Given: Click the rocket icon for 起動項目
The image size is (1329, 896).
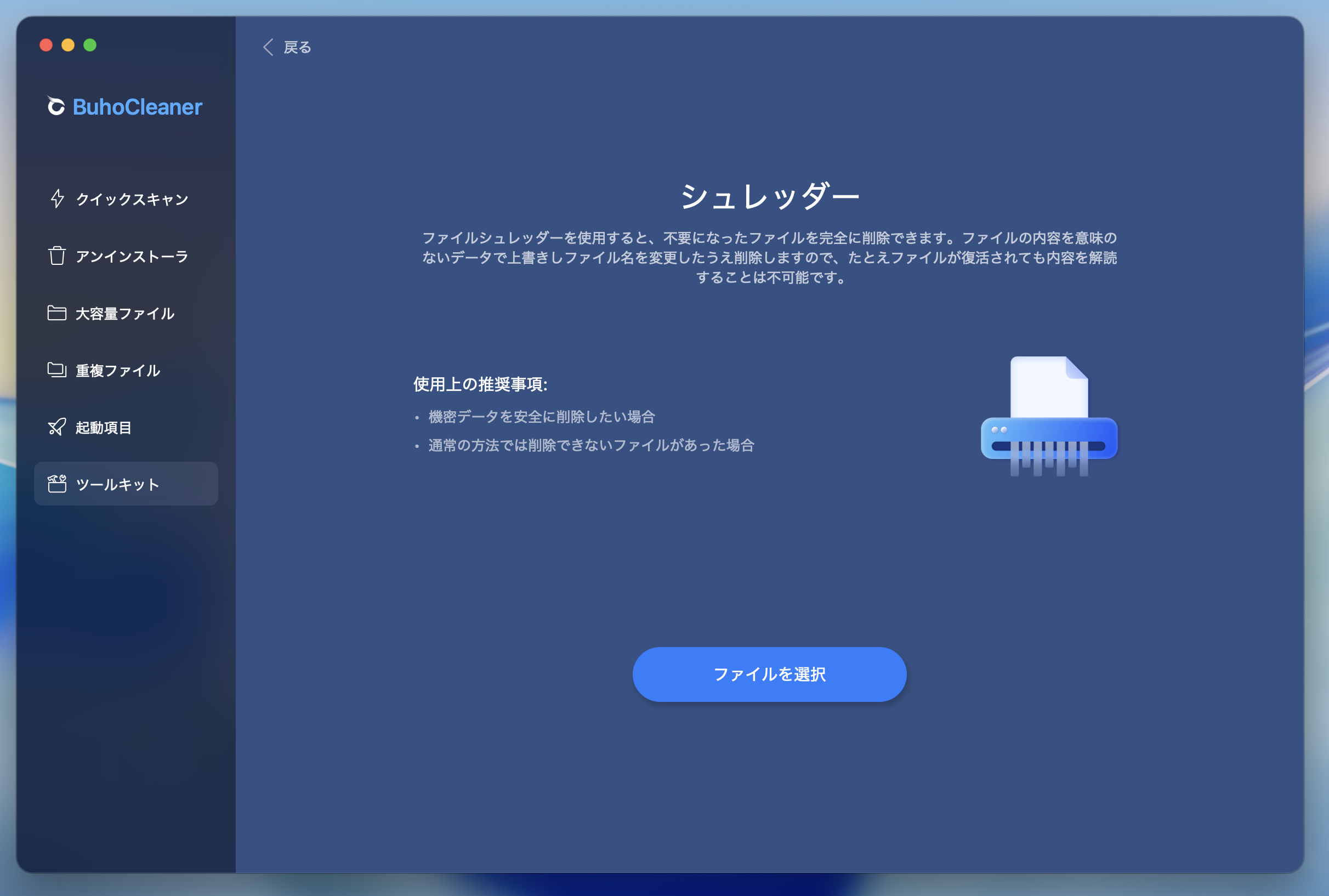Looking at the screenshot, I should [56, 427].
